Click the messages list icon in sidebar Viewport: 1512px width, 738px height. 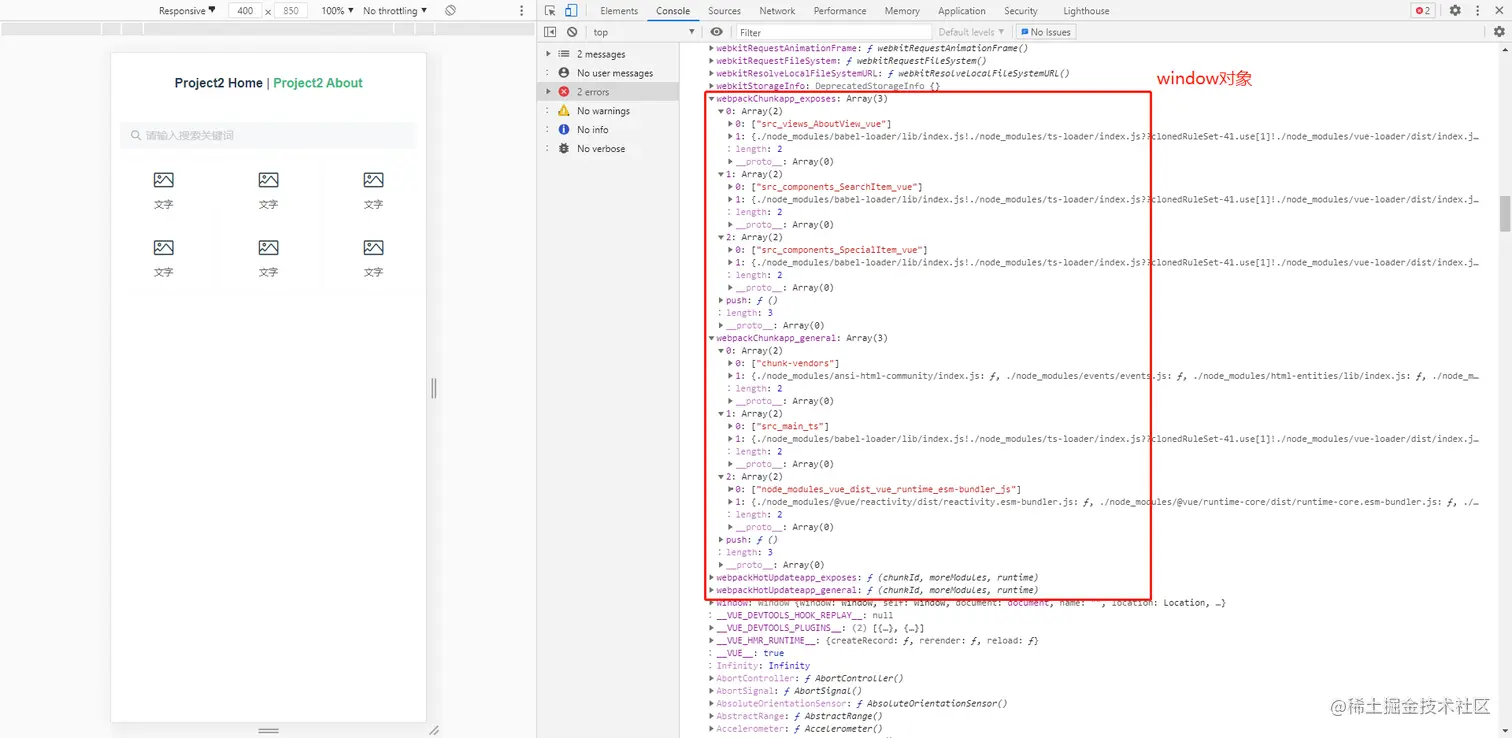[x=564, y=54]
